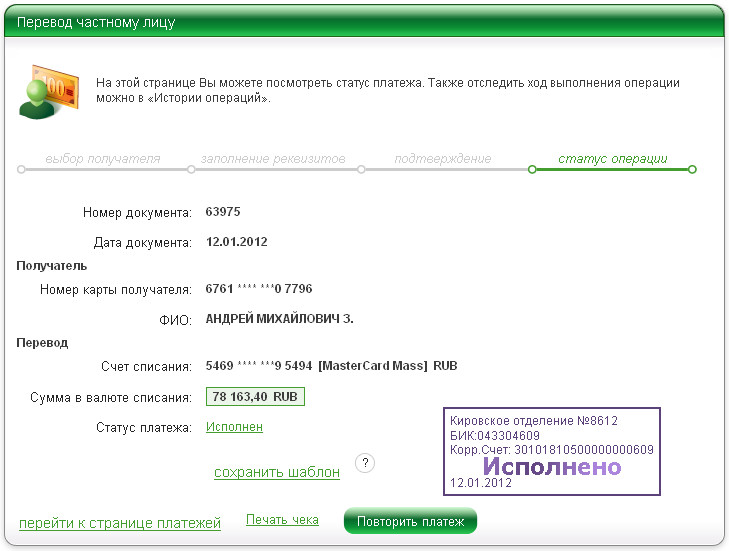729x551 pixels.
Task: Open the Исполнен payment status link
Action: point(234,427)
